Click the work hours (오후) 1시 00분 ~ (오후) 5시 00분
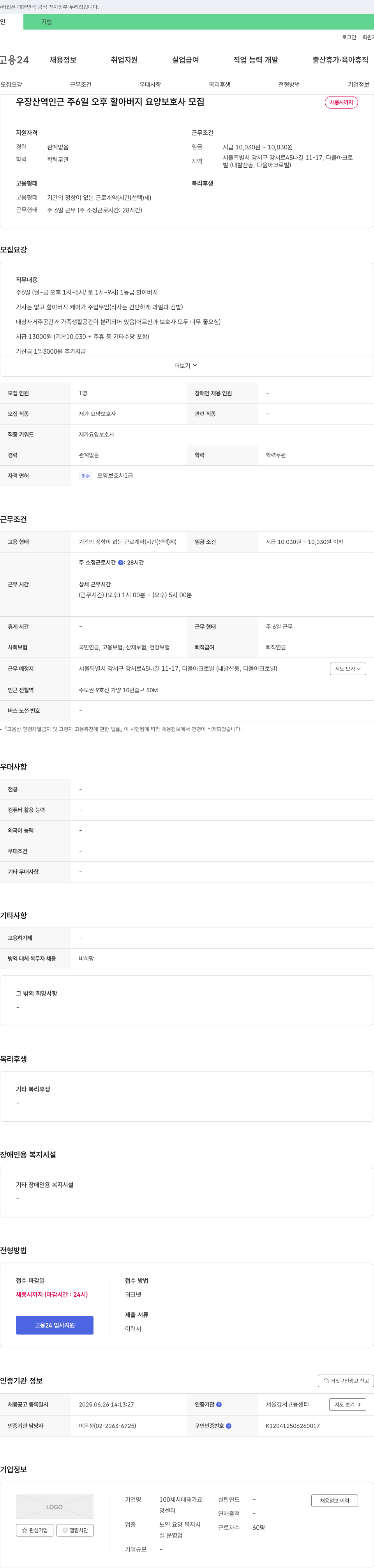The image size is (374, 1568). [x=135, y=595]
